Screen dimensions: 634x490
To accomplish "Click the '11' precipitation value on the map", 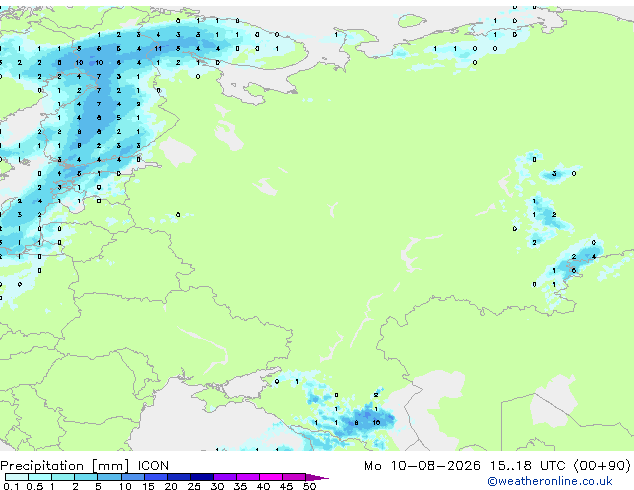I will 158,49.
